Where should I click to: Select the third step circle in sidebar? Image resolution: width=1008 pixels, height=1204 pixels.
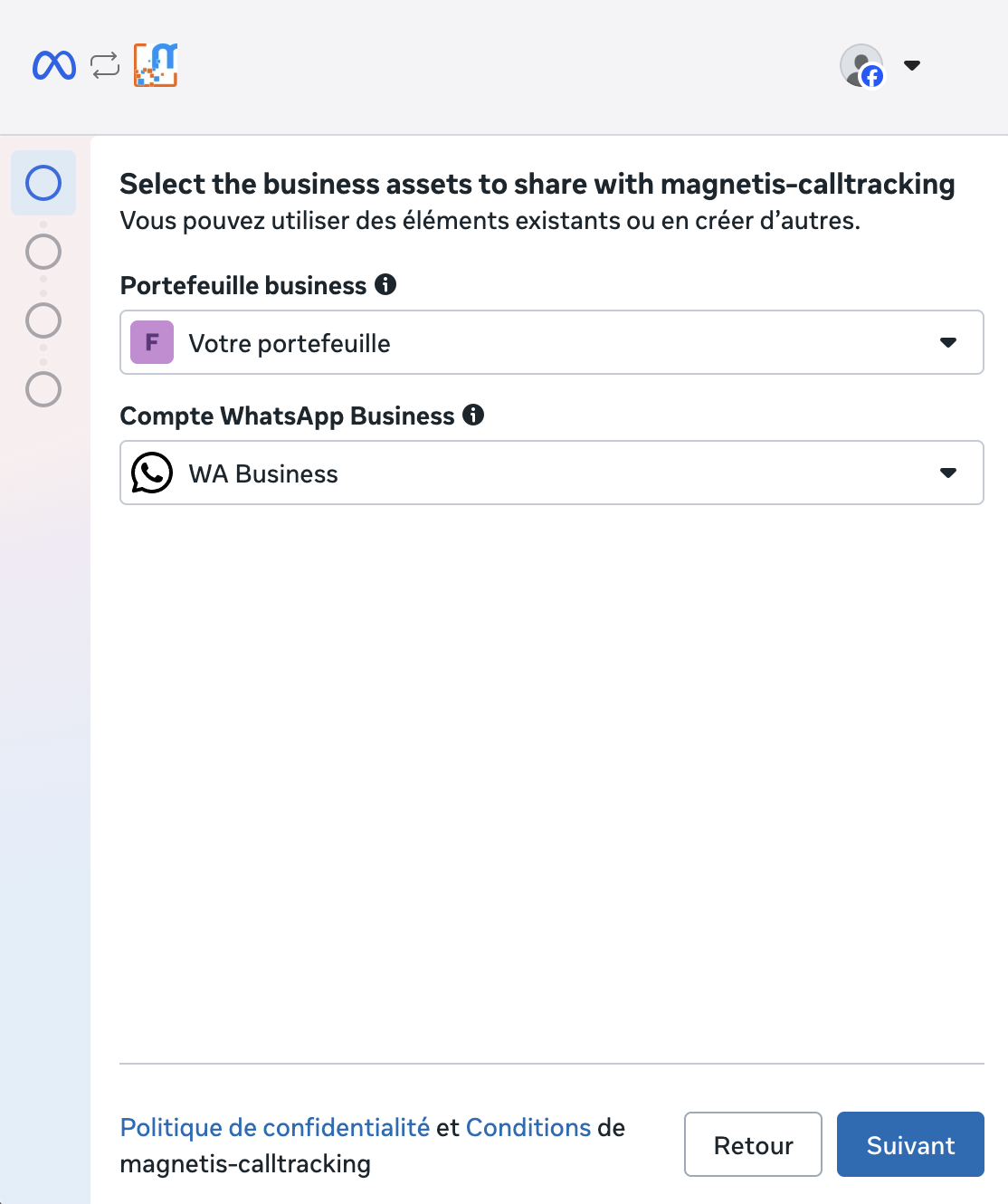43,320
